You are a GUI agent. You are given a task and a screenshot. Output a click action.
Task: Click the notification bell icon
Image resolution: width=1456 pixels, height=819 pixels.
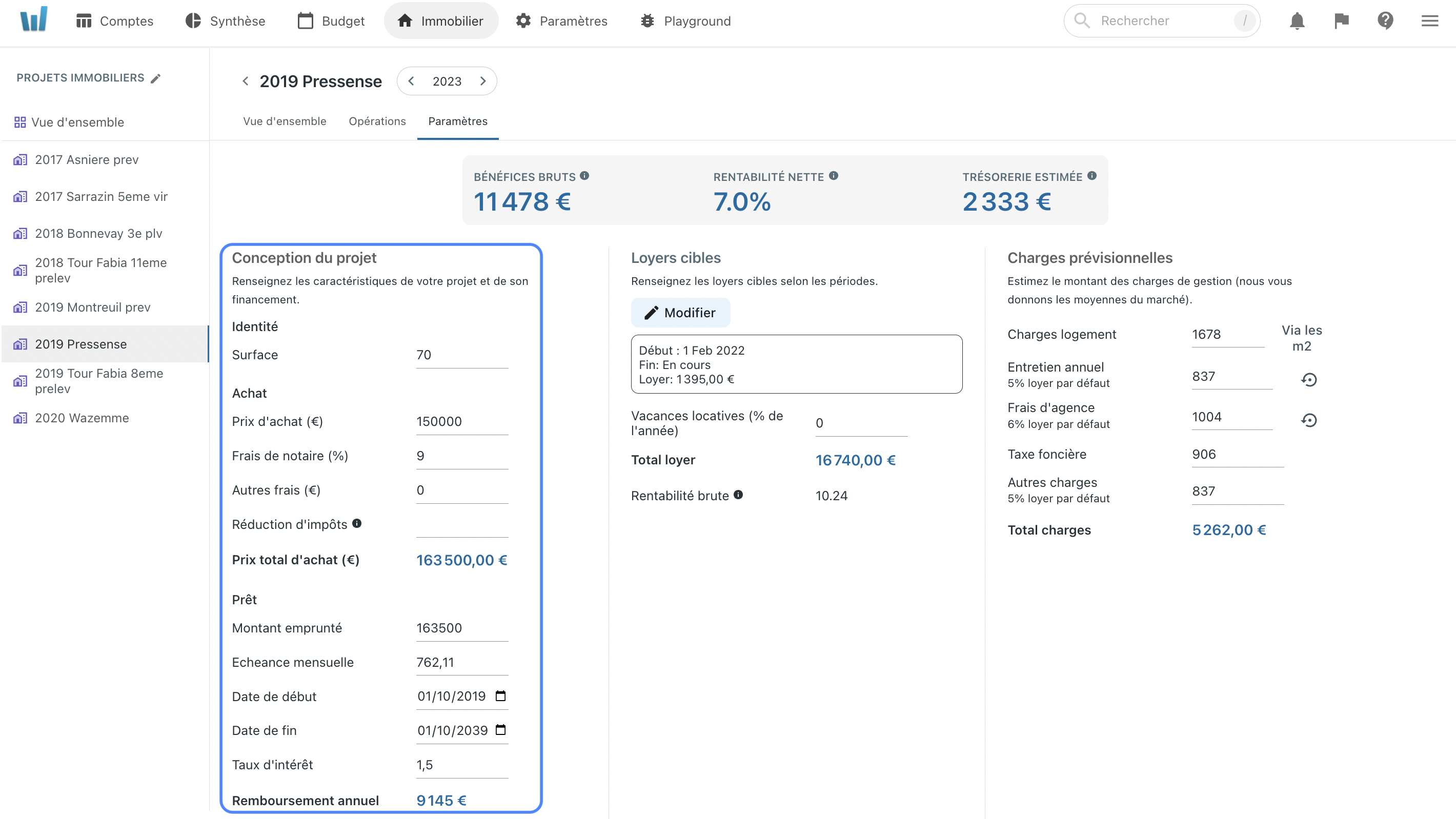[1298, 20]
